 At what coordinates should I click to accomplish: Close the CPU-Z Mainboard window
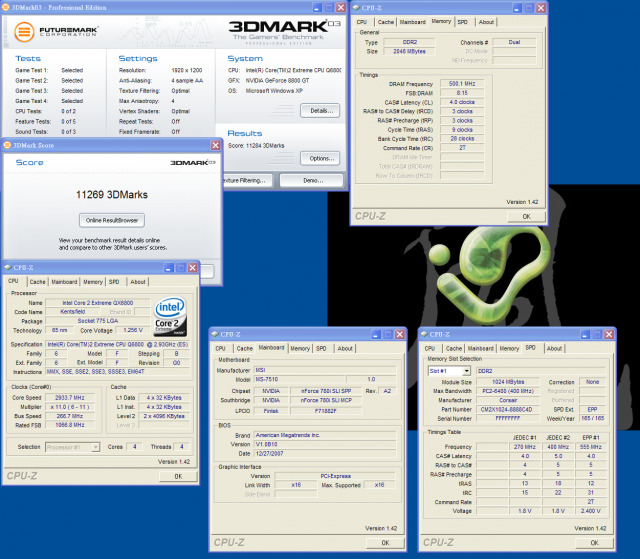coord(400,335)
